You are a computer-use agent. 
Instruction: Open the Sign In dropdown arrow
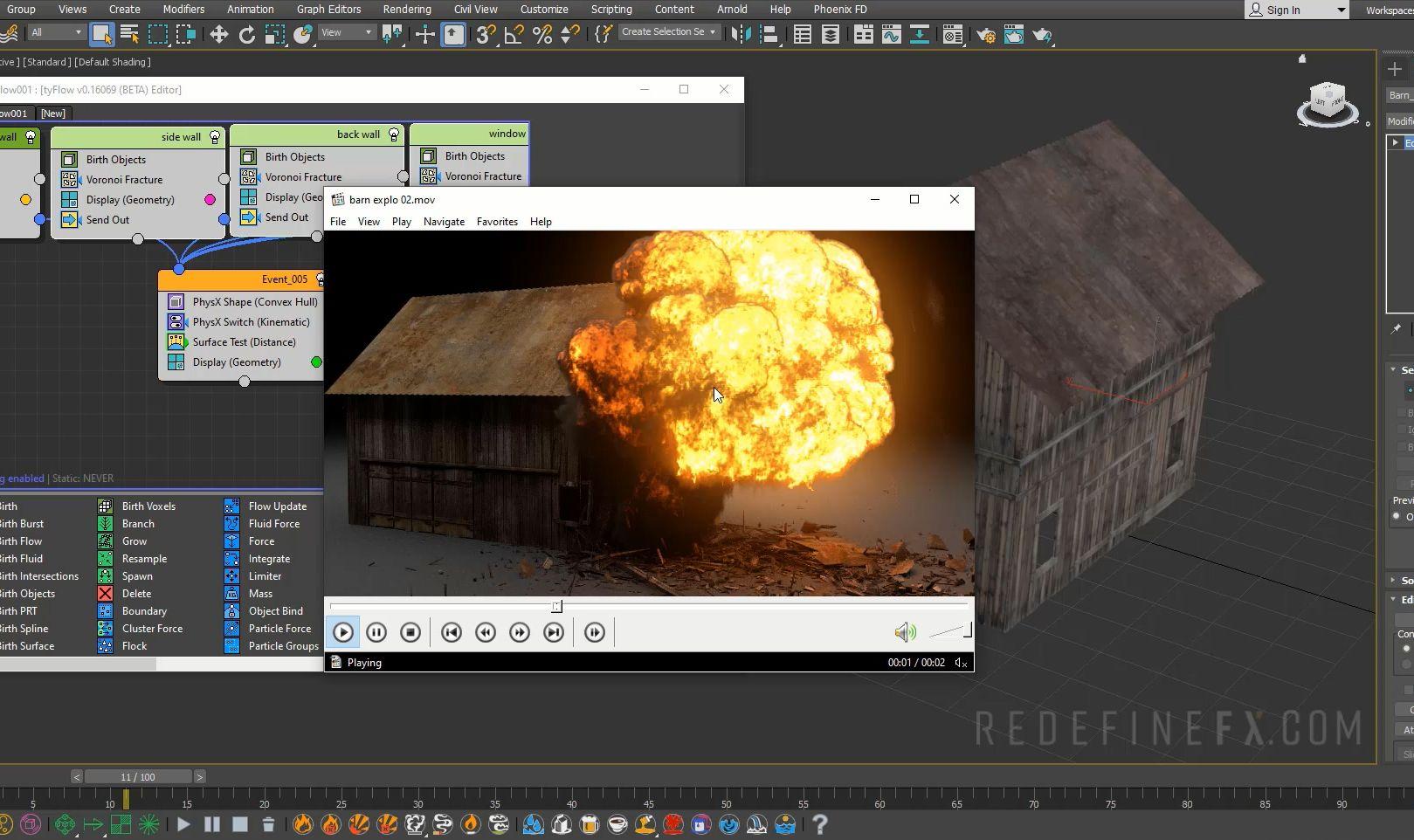click(x=1341, y=10)
